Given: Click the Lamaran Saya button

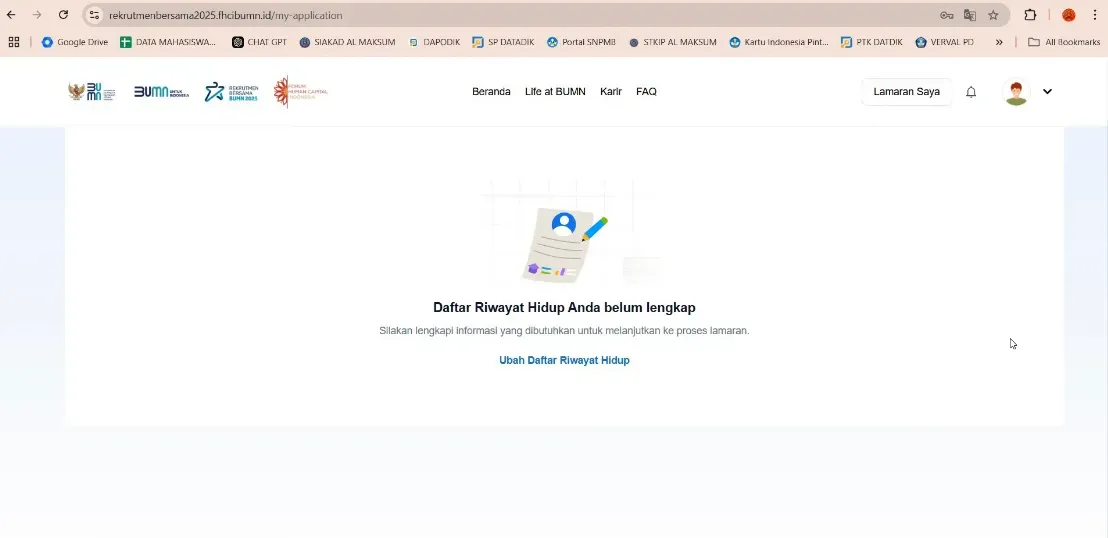Looking at the screenshot, I should pos(907,91).
